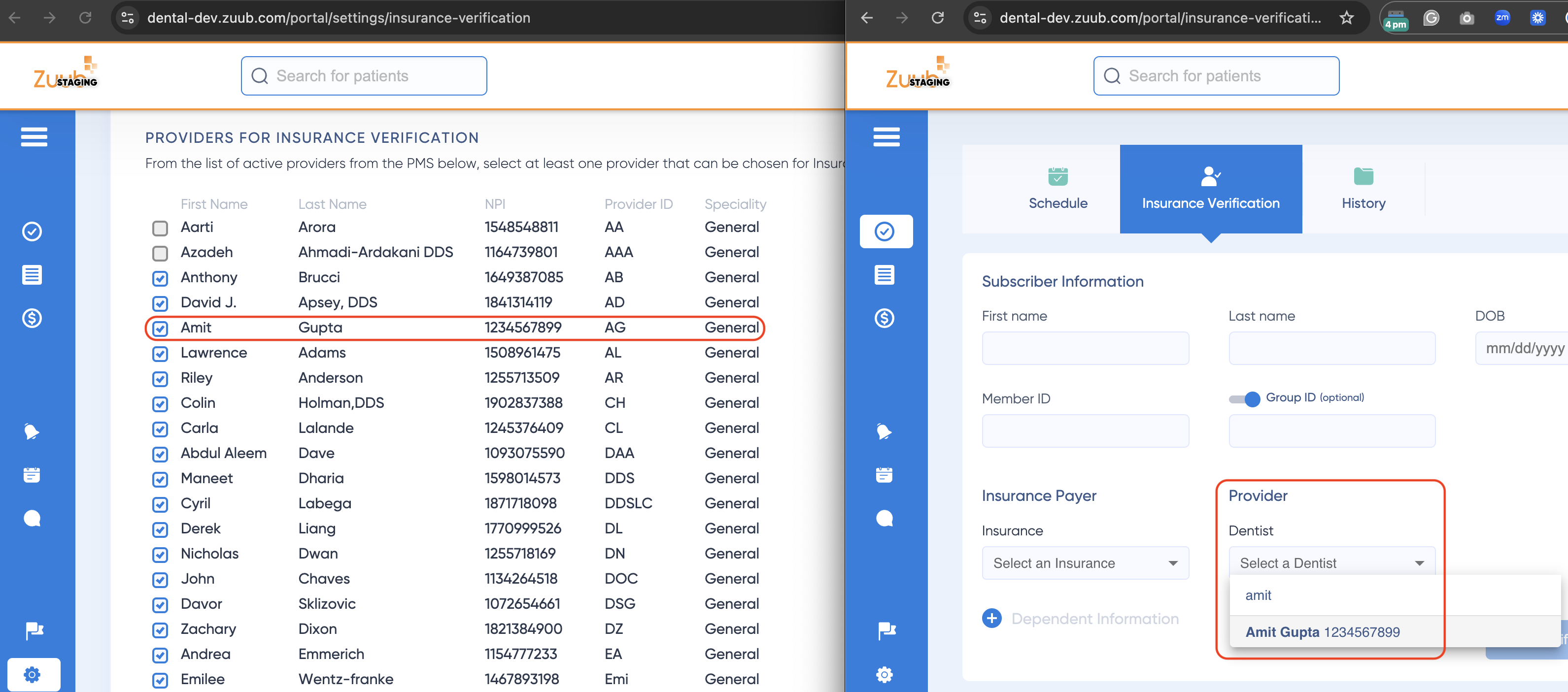
Task: Open settings gear in right window sidebar
Action: [885, 674]
